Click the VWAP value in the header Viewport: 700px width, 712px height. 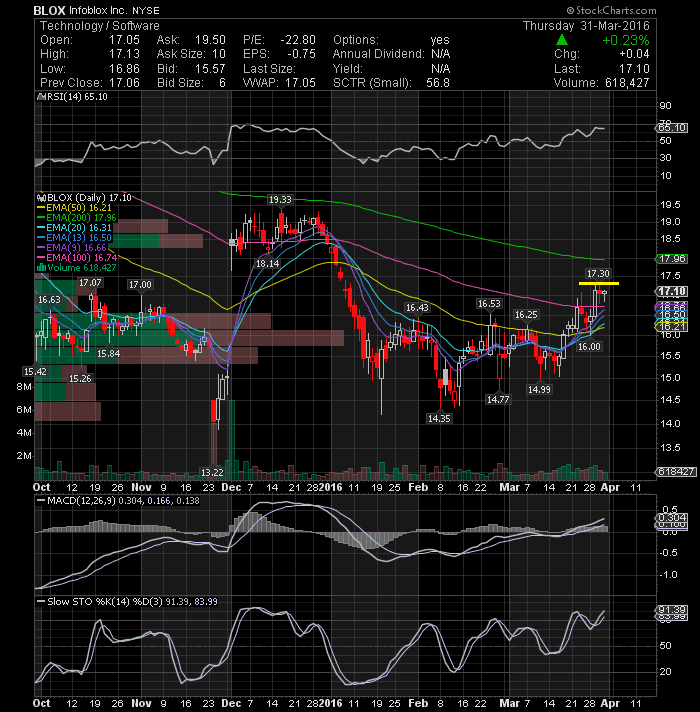[x=300, y=83]
